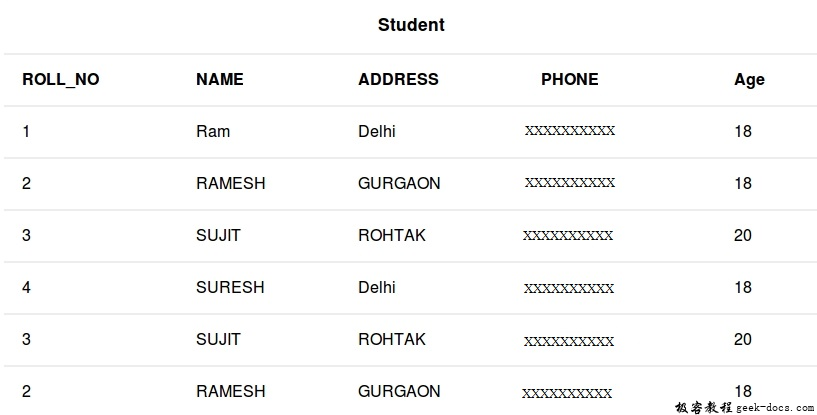Click the PHONE column header
Image resolution: width=817 pixels, height=415 pixels.
point(570,79)
